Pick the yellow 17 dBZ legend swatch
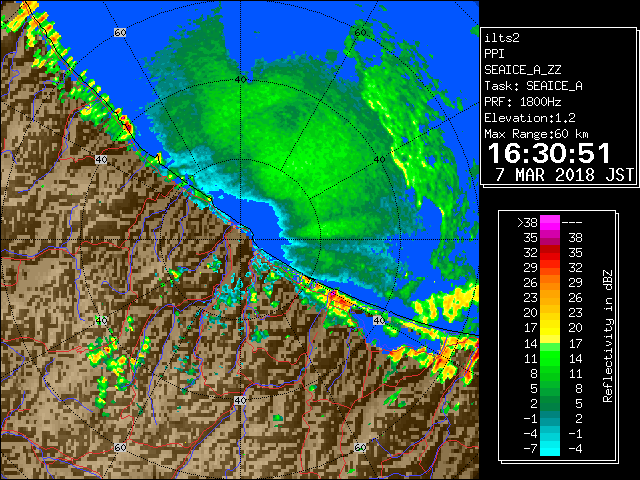Screen dimensions: 640x480 550,328
